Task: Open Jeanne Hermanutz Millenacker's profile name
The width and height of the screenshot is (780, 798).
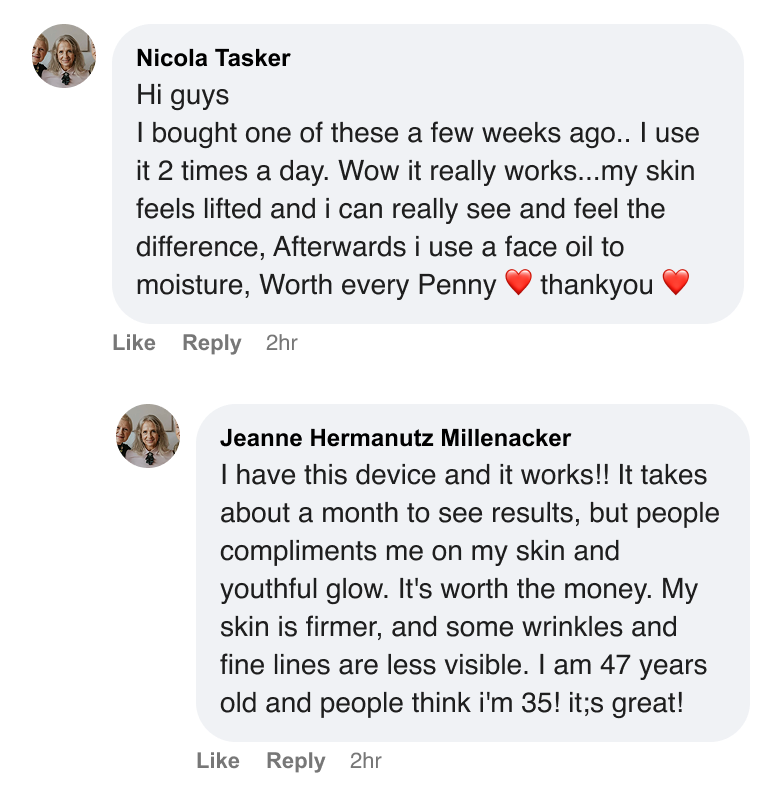Action: coord(395,438)
